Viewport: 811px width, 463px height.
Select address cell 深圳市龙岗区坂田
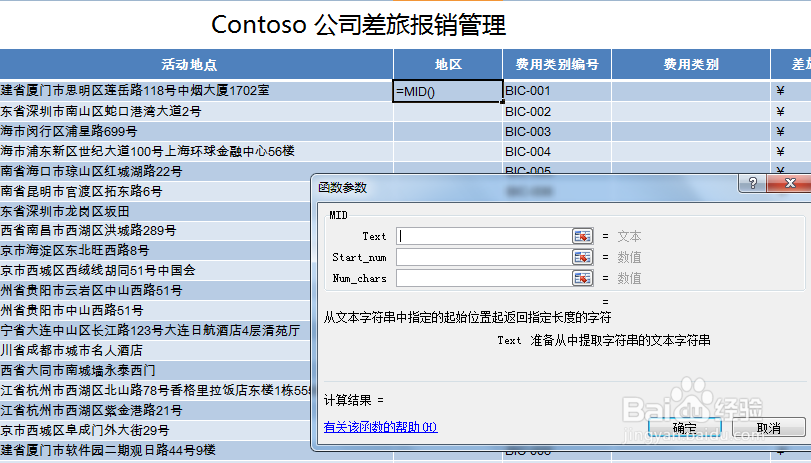(155, 211)
